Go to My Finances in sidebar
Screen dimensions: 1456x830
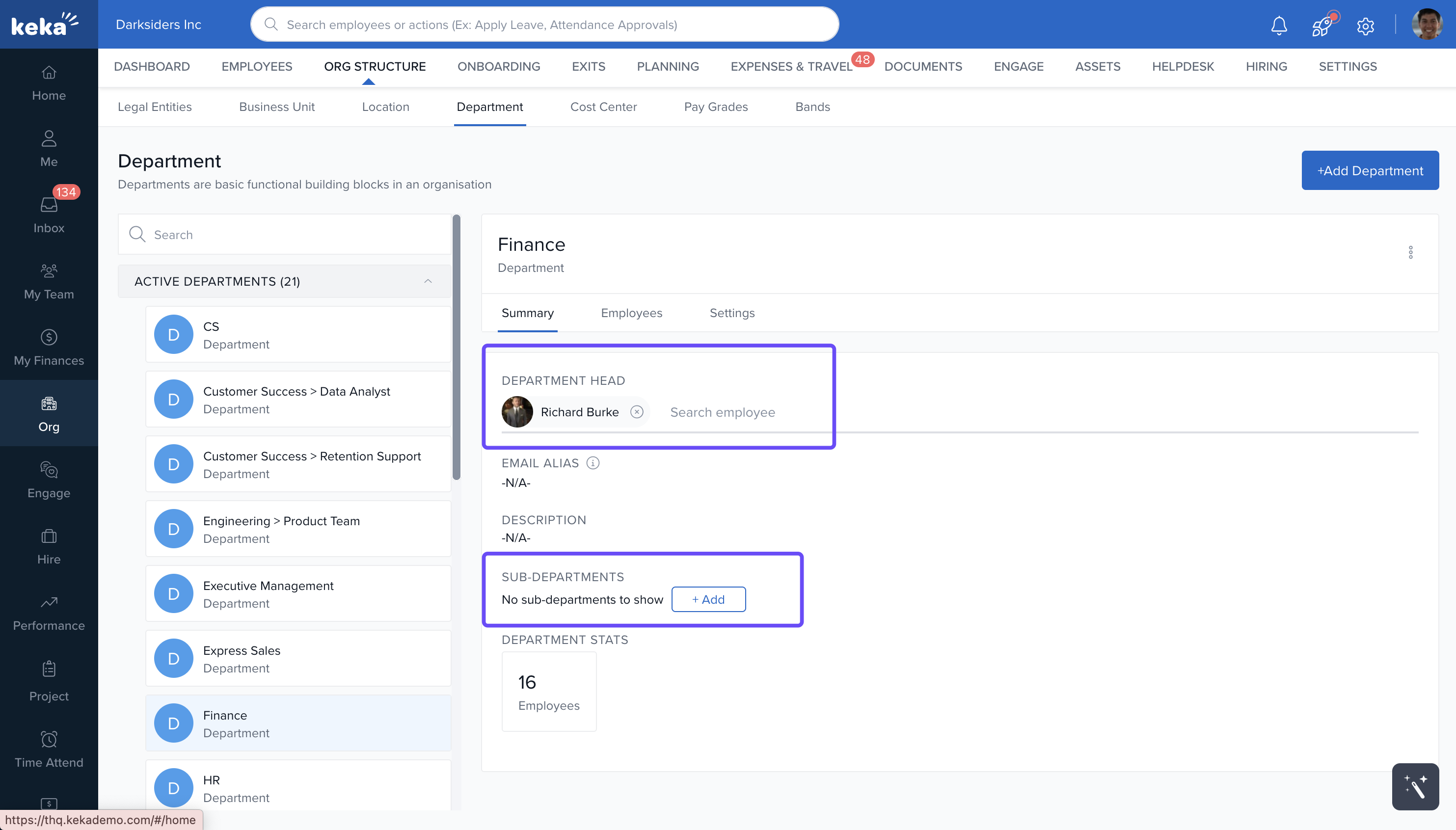tap(49, 347)
